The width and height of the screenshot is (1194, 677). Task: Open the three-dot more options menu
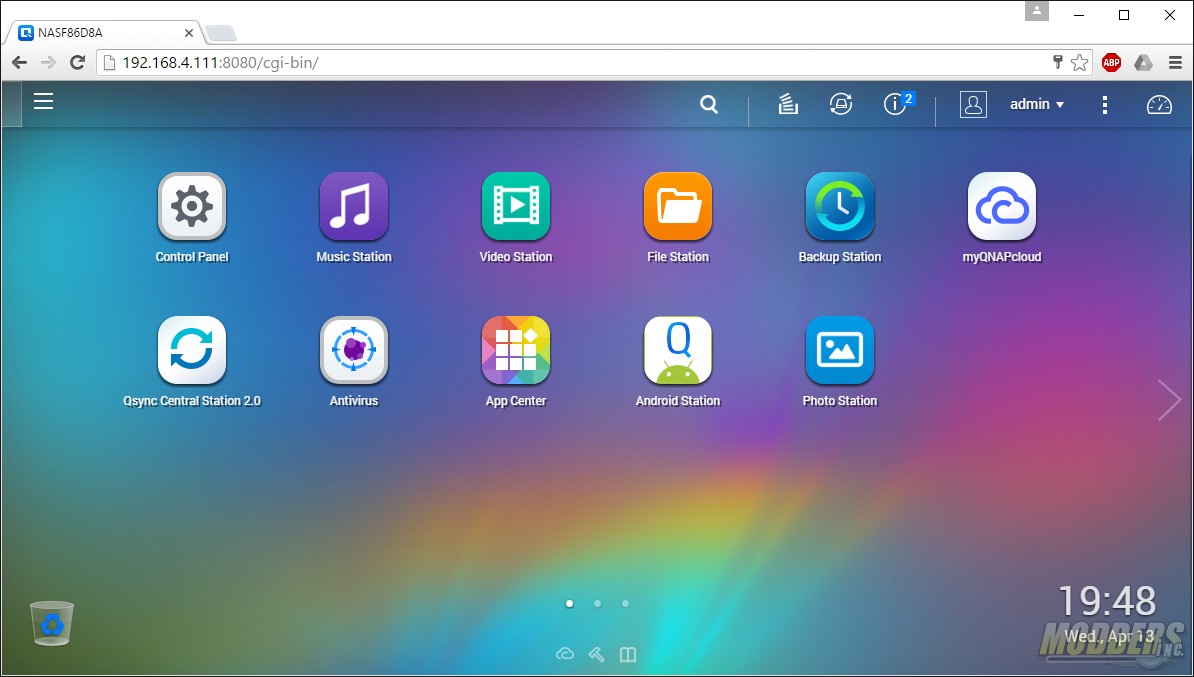[x=1105, y=104]
